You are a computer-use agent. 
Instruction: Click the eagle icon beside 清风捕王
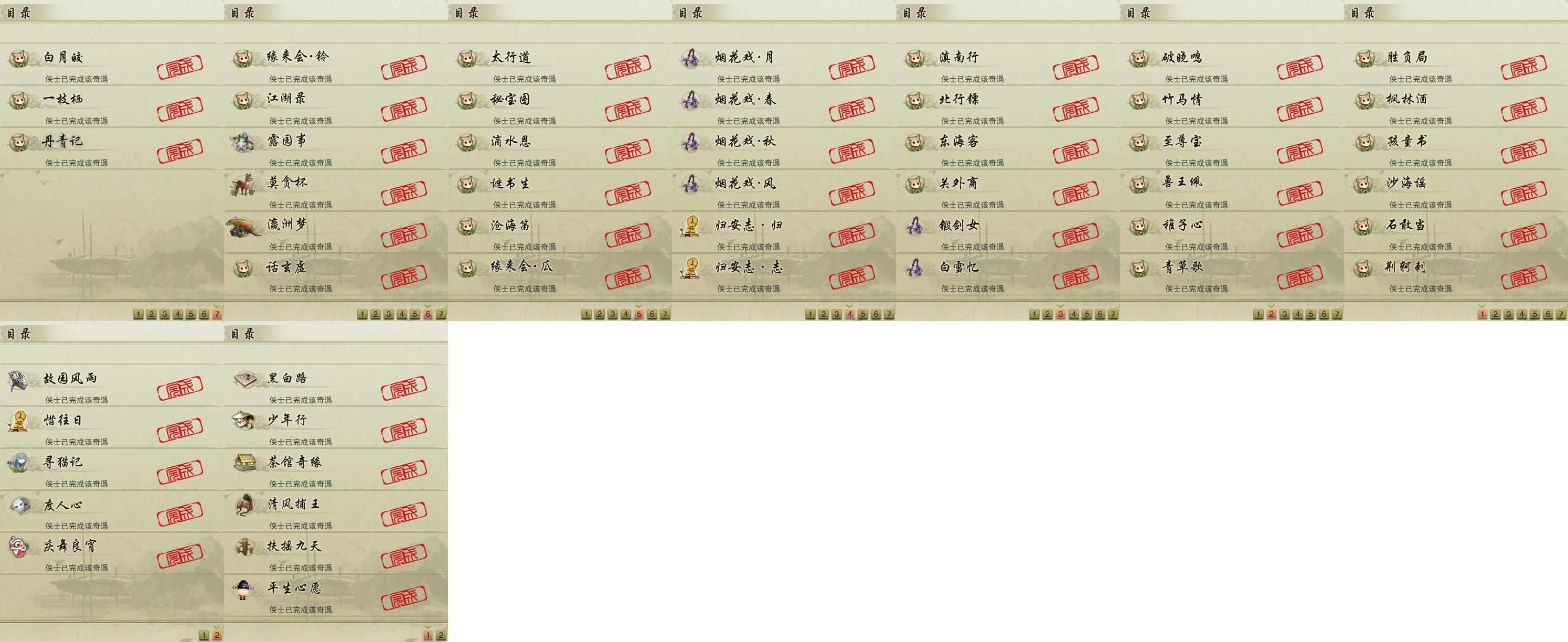point(244,505)
